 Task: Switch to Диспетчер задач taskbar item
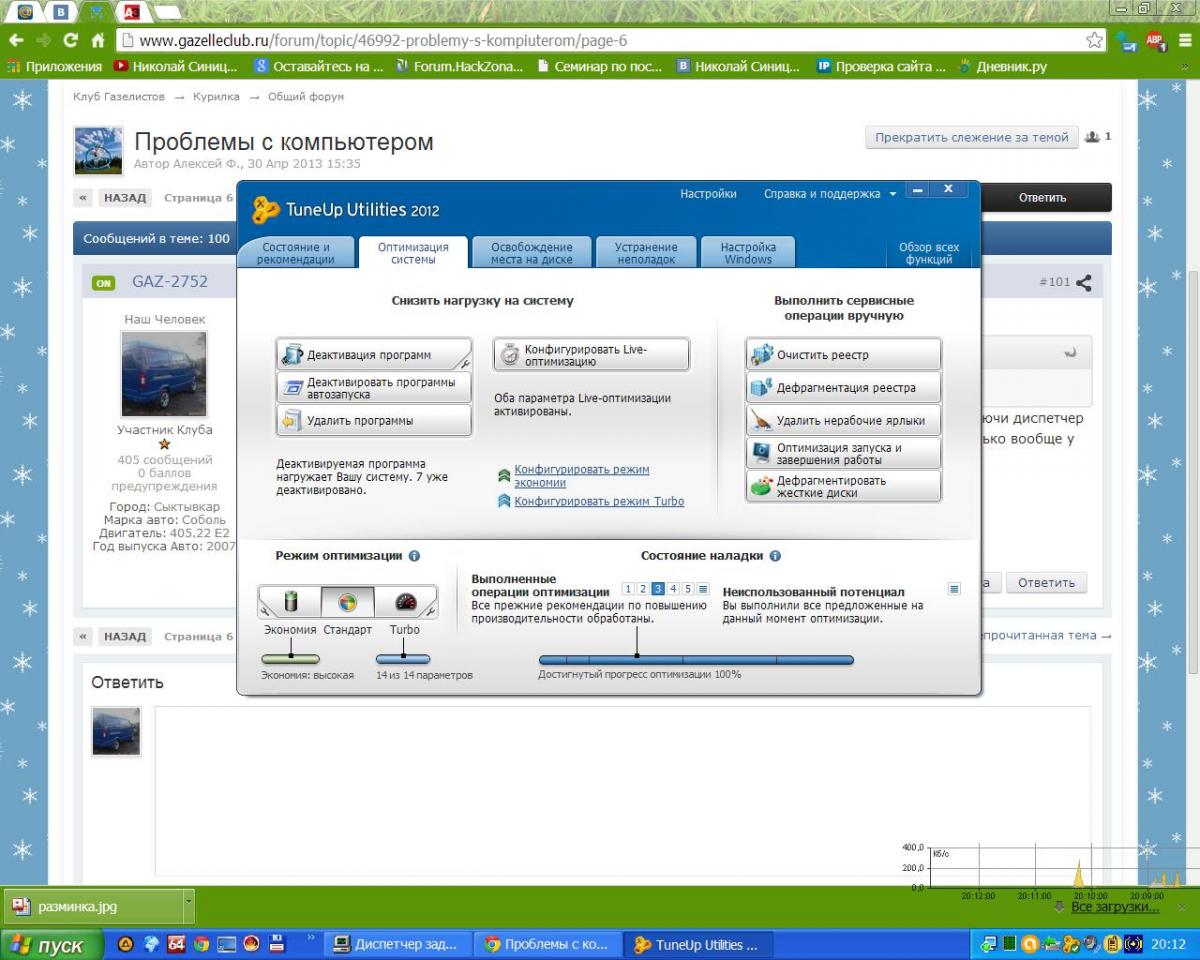tap(399, 945)
